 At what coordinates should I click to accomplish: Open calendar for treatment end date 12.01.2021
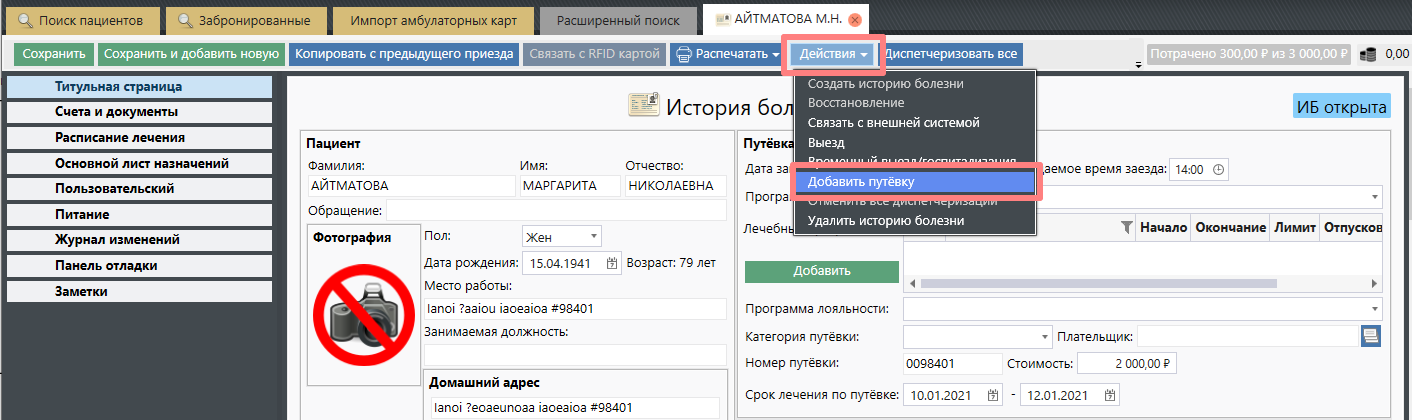click(x=1110, y=395)
